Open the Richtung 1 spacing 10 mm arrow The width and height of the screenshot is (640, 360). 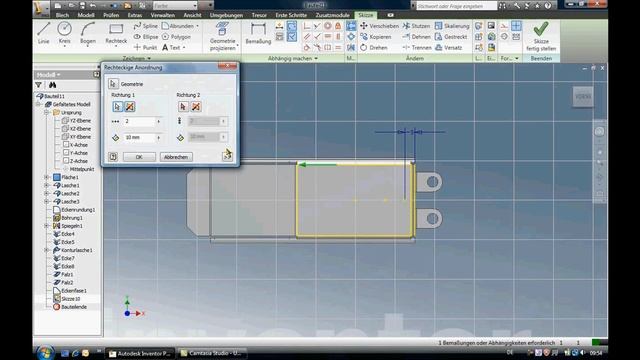[159, 138]
